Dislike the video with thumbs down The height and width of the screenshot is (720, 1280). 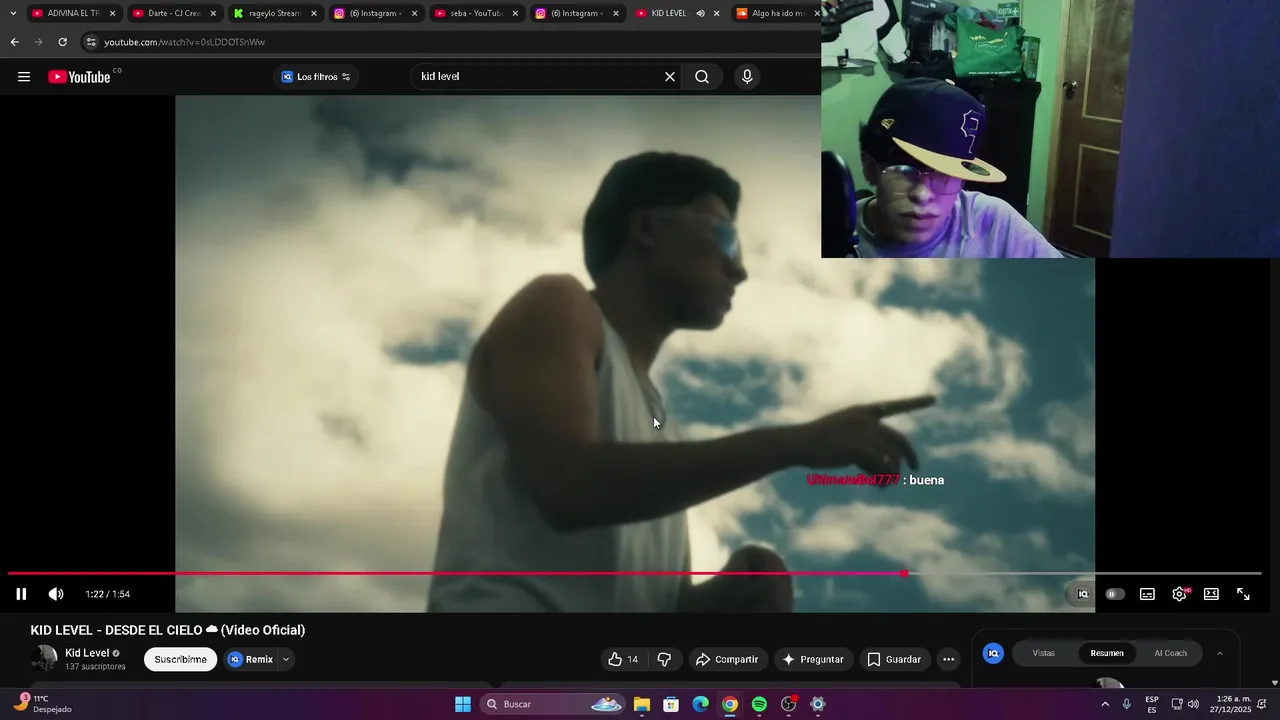click(x=664, y=659)
